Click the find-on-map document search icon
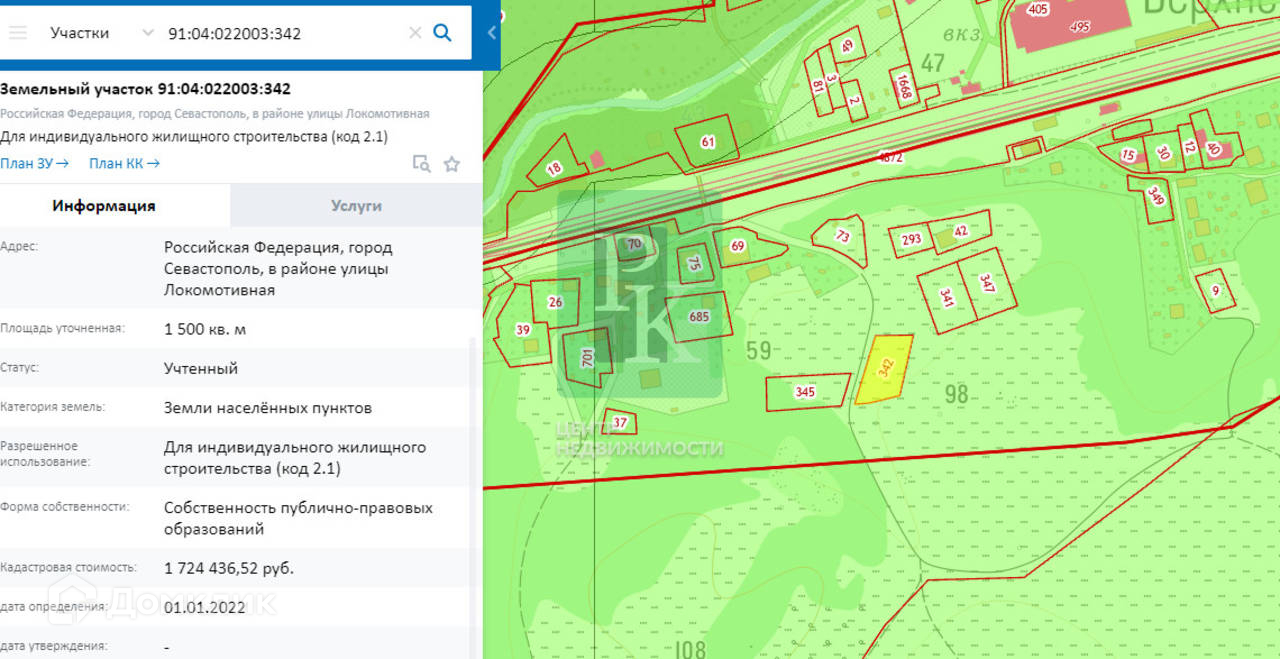Screen dimensions: 1280x659 [421, 164]
